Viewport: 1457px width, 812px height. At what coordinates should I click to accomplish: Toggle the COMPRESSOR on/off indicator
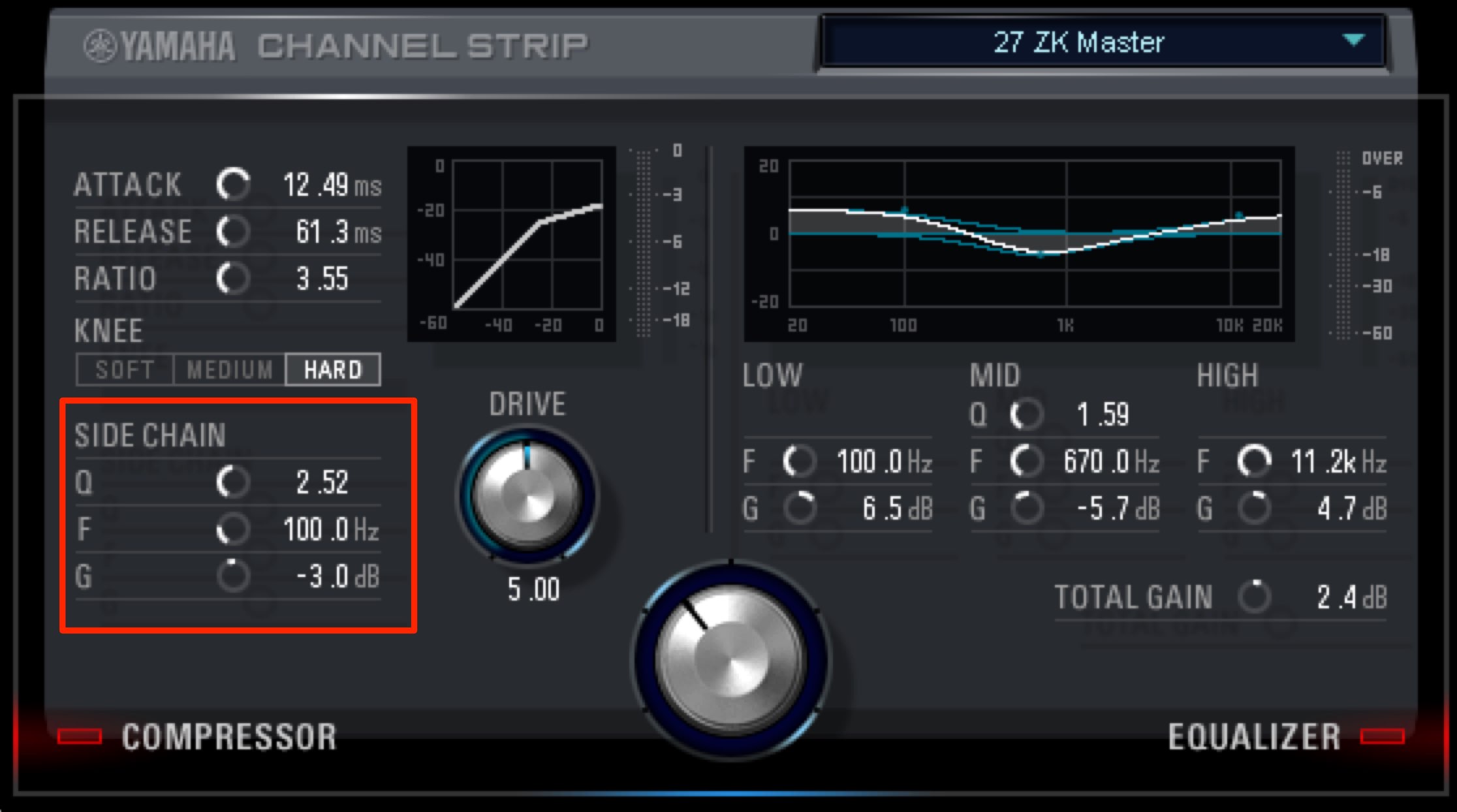coord(80,737)
